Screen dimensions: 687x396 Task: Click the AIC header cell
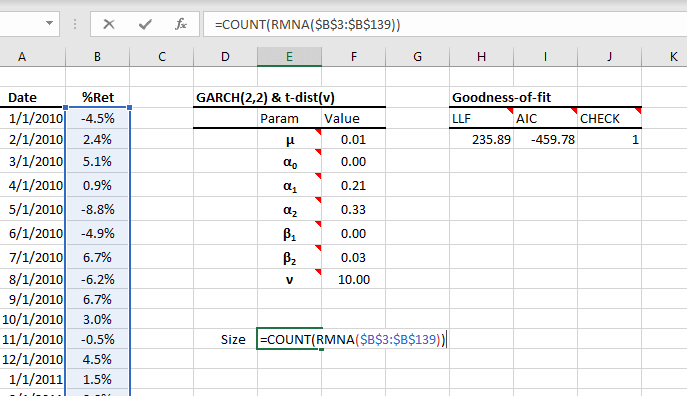pos(545,118)
